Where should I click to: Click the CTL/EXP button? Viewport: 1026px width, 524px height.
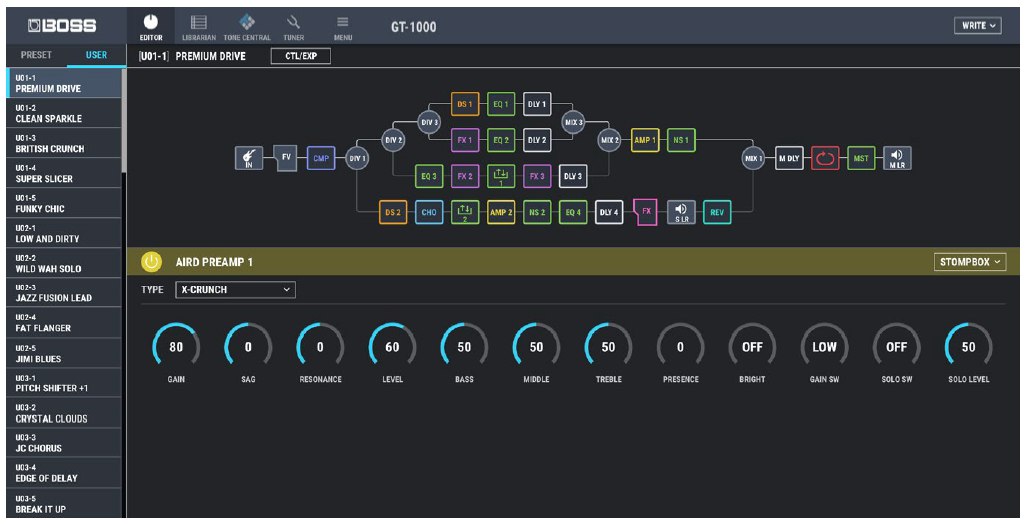301,56
